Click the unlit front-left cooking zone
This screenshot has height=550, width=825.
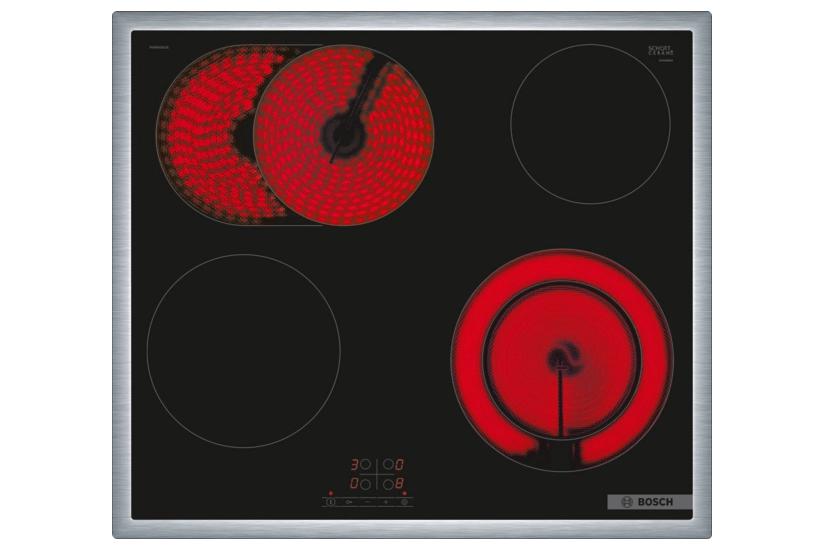[x=243, y=350]
